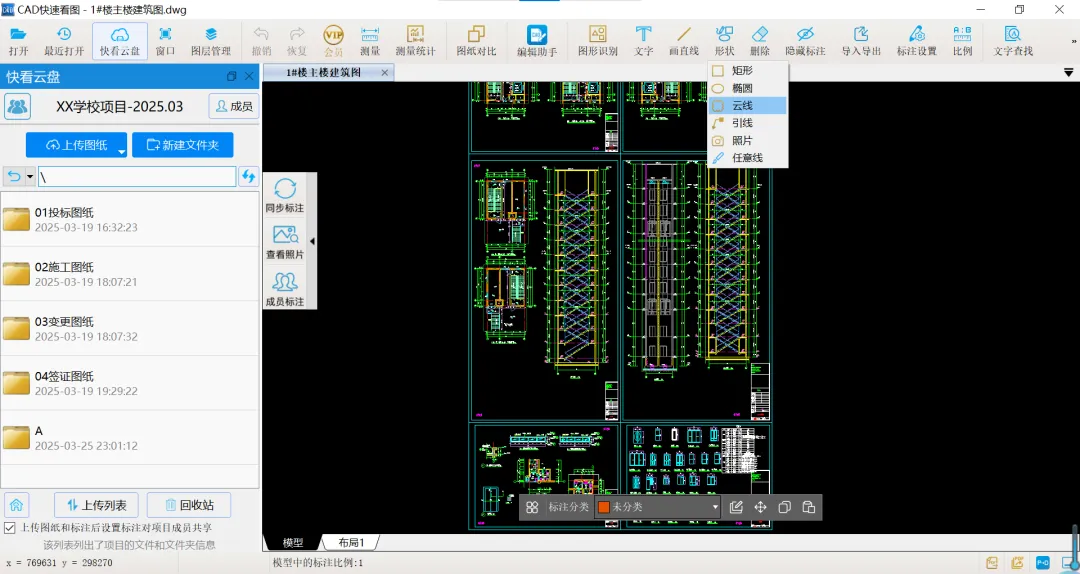Viewport: 1080px width, 574px height.
Task: Choose the 删除 eraser tool
Action: pyautogui.click(x=760, y=41)
